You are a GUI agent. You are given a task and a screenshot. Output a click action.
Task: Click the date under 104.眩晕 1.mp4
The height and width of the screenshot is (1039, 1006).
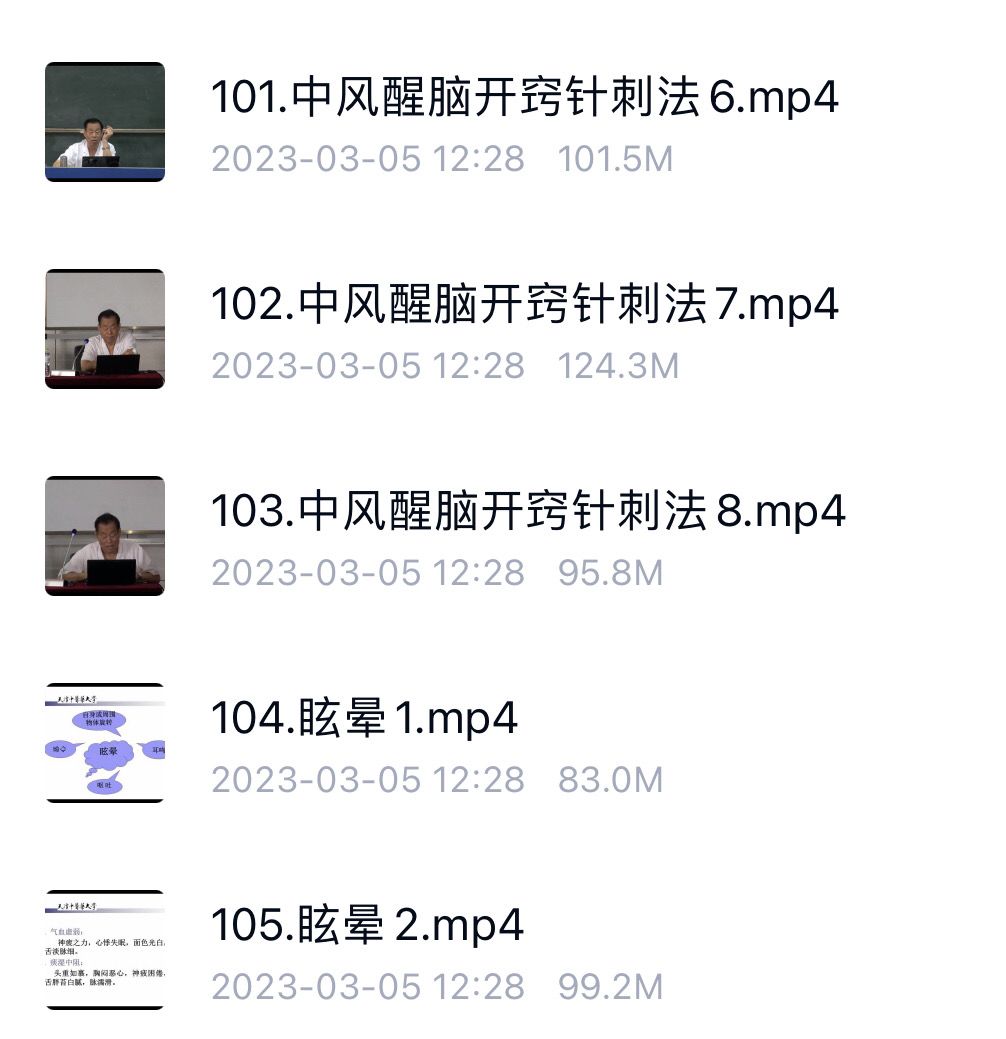tap(368, 780)
